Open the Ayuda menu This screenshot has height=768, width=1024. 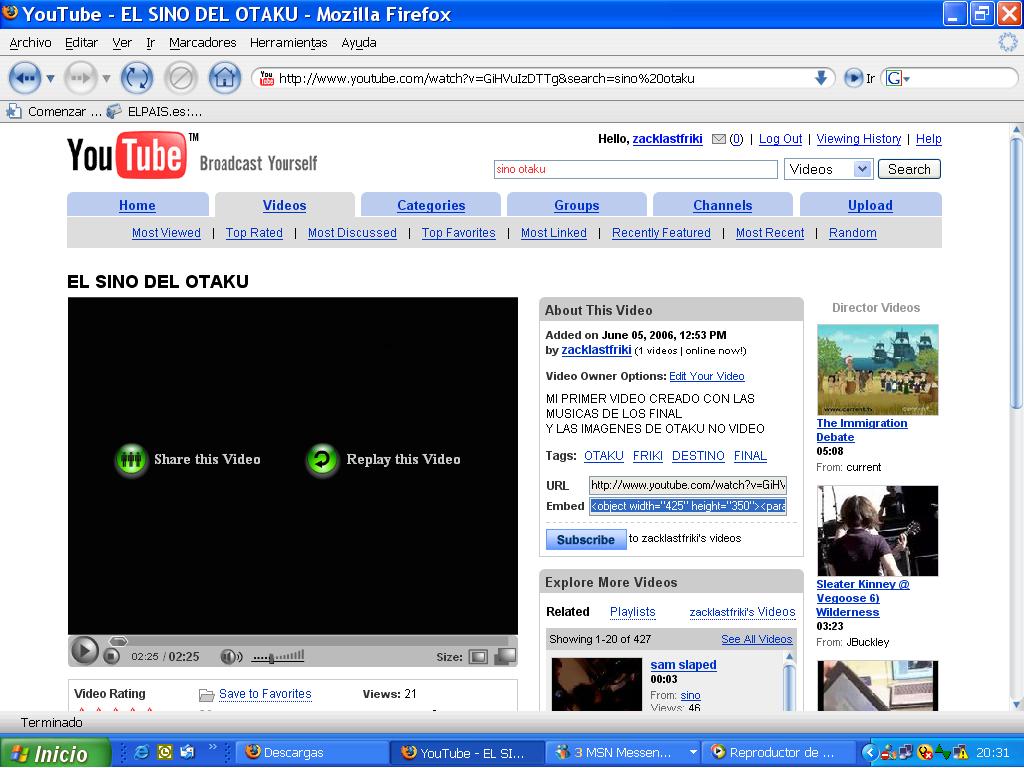[359, 42]
